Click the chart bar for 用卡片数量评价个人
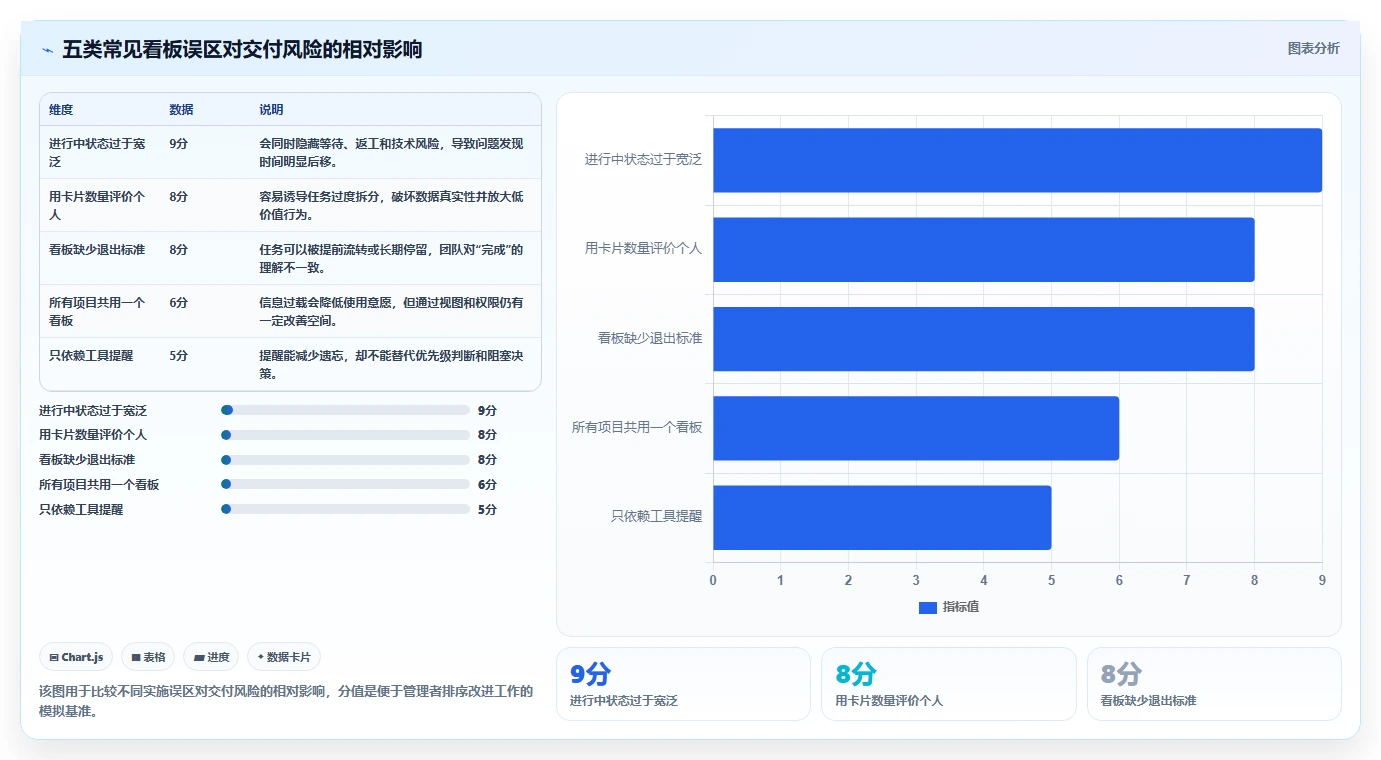The width and height of the screenshot is (1381, 760). (983, 249)
